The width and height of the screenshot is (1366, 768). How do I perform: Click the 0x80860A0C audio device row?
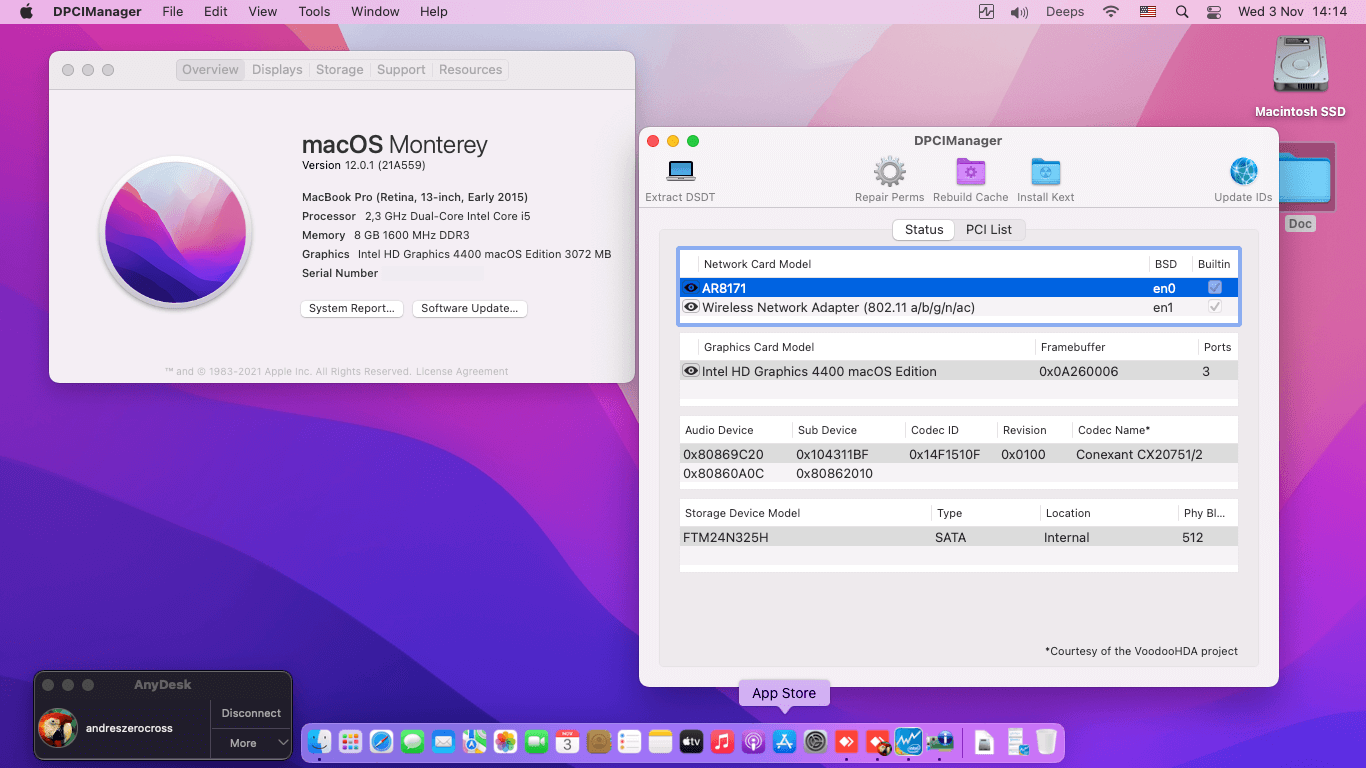(959, 474)
